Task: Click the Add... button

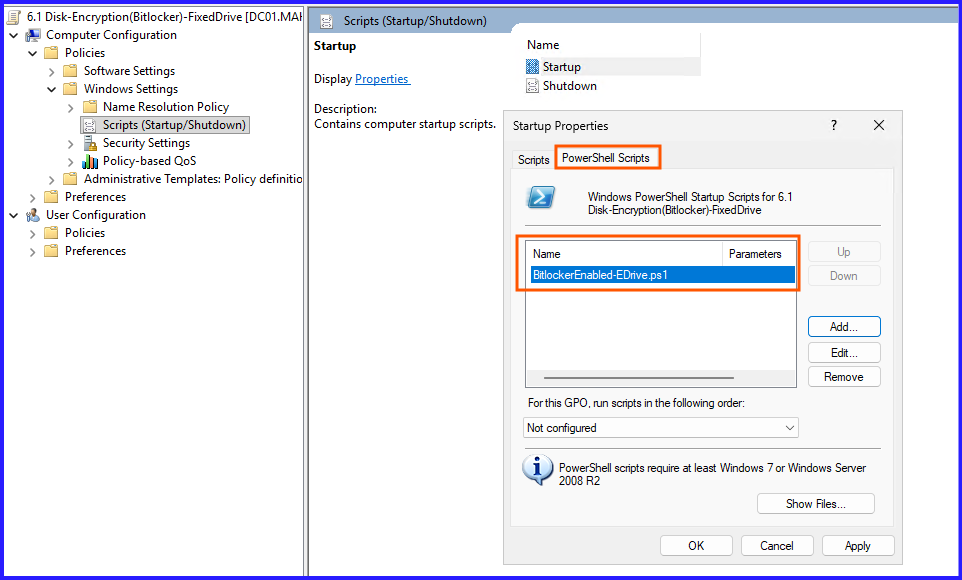Action: (x=843, y=327)
